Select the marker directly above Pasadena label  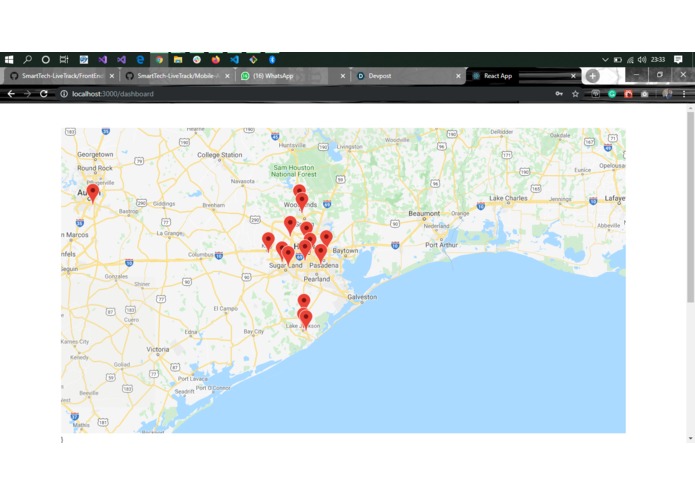(320, 253)
